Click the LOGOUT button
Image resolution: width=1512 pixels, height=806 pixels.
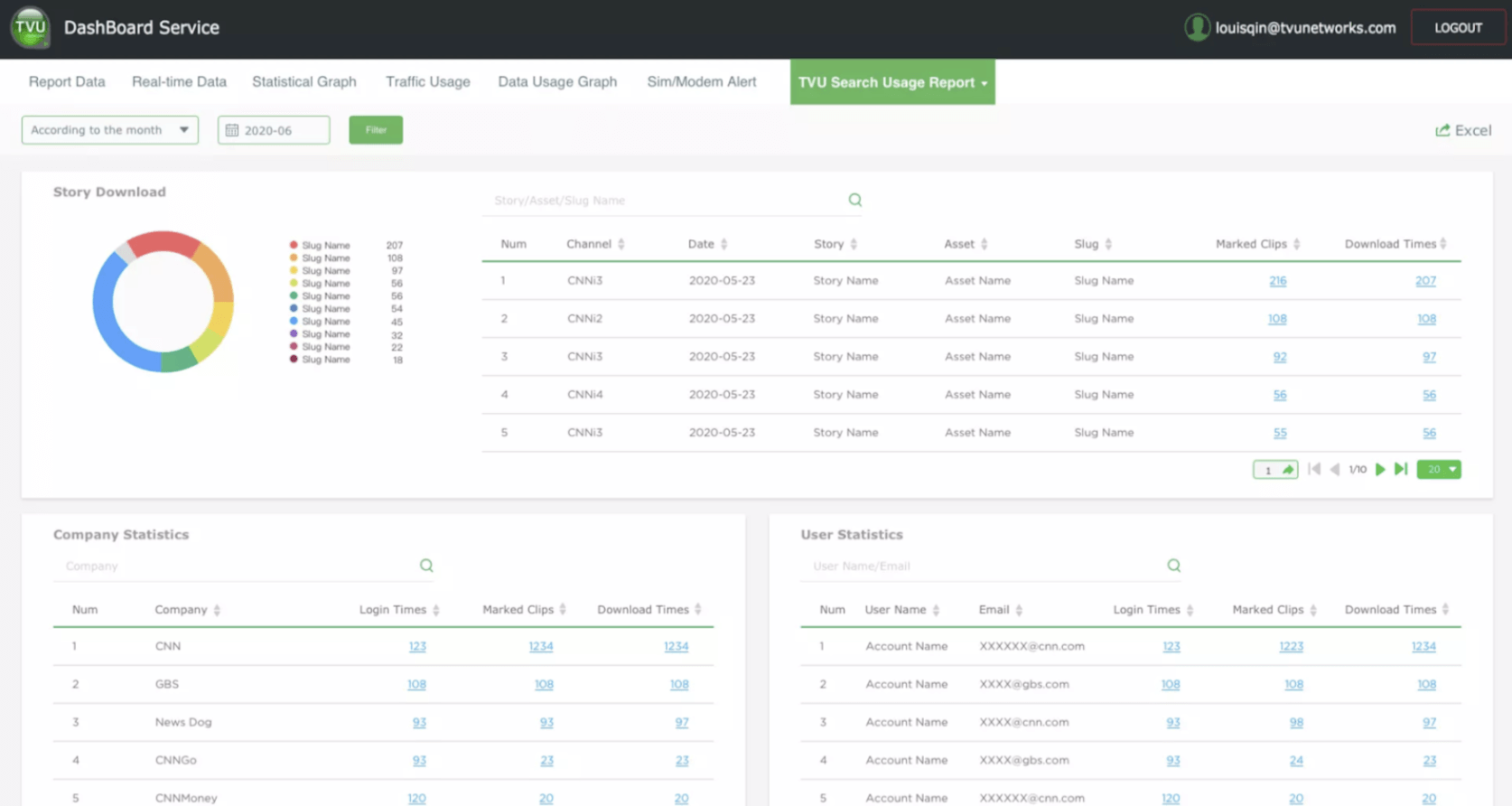[1458, 28]
